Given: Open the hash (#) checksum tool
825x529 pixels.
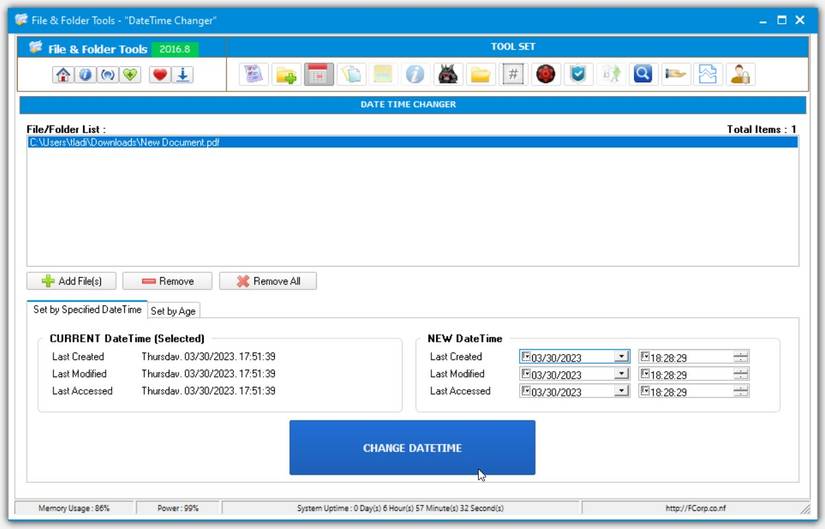Looking at the screenshot, I should 513,74.
